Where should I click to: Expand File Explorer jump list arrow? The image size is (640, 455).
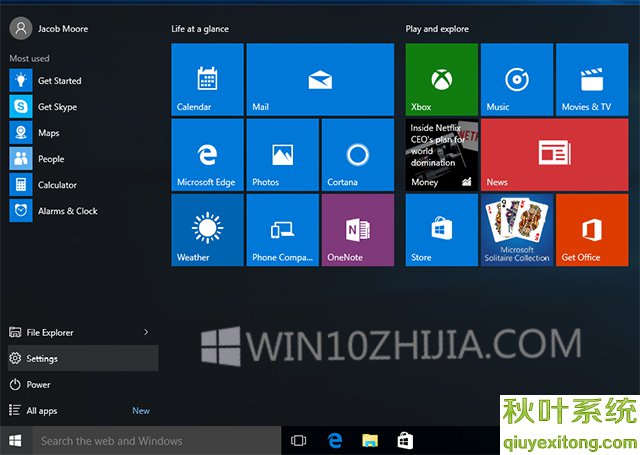click(x=146, y=332)
